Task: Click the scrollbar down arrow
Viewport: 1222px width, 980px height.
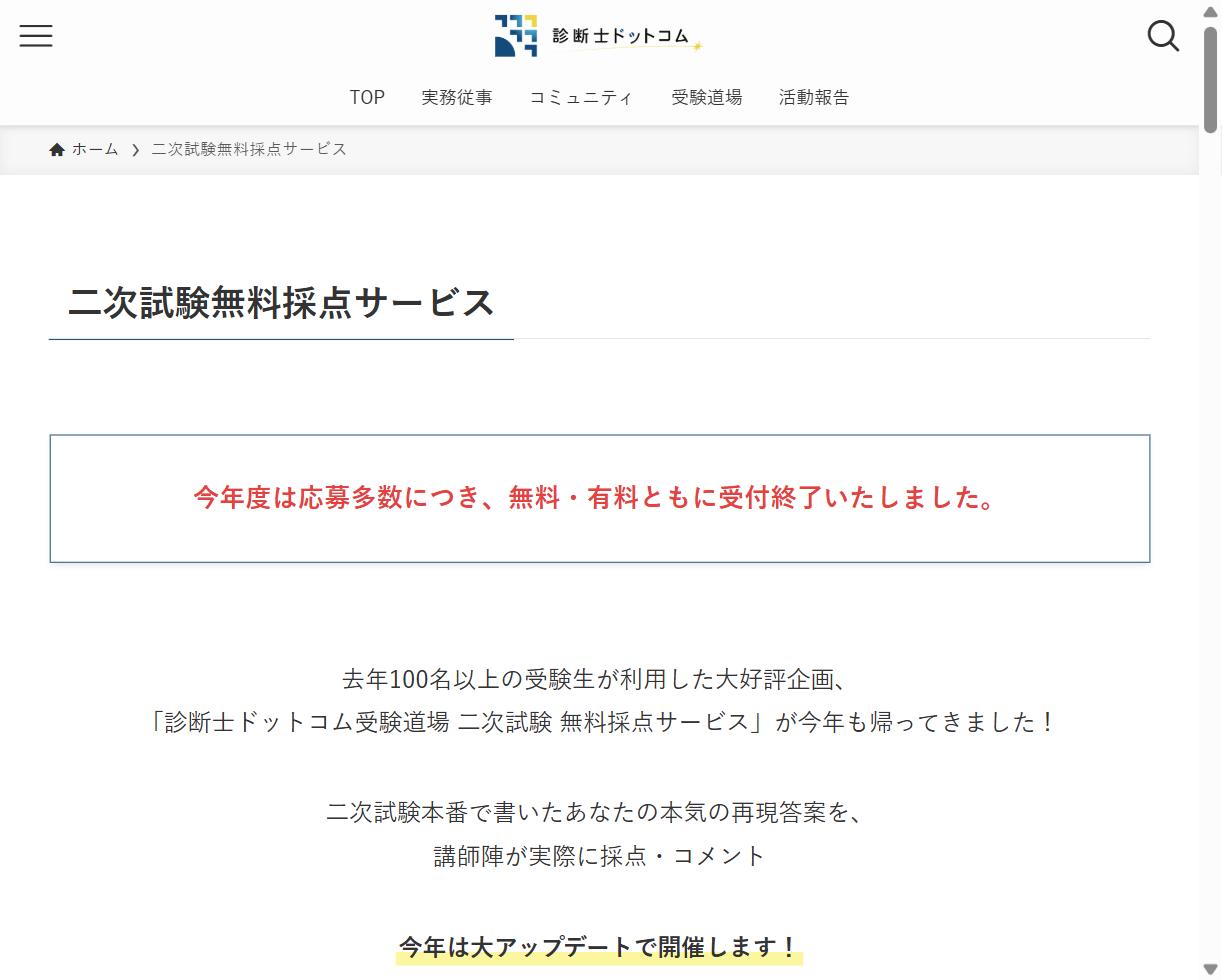Action: click(x=1211, y=970)
